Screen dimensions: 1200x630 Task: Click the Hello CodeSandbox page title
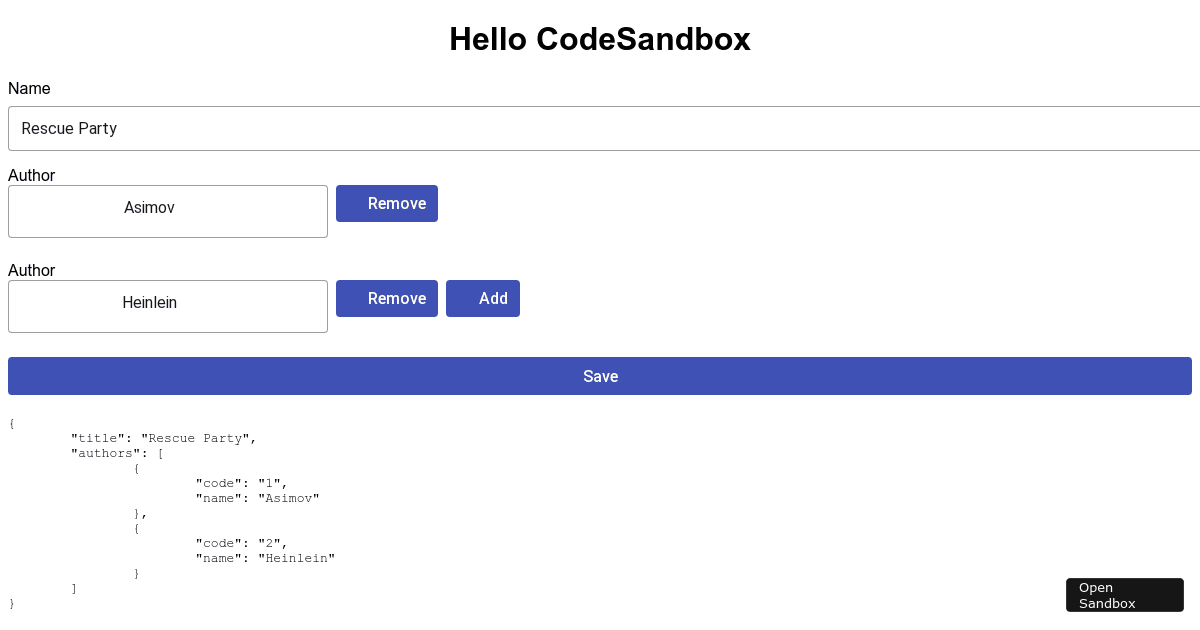pos(600,39)
